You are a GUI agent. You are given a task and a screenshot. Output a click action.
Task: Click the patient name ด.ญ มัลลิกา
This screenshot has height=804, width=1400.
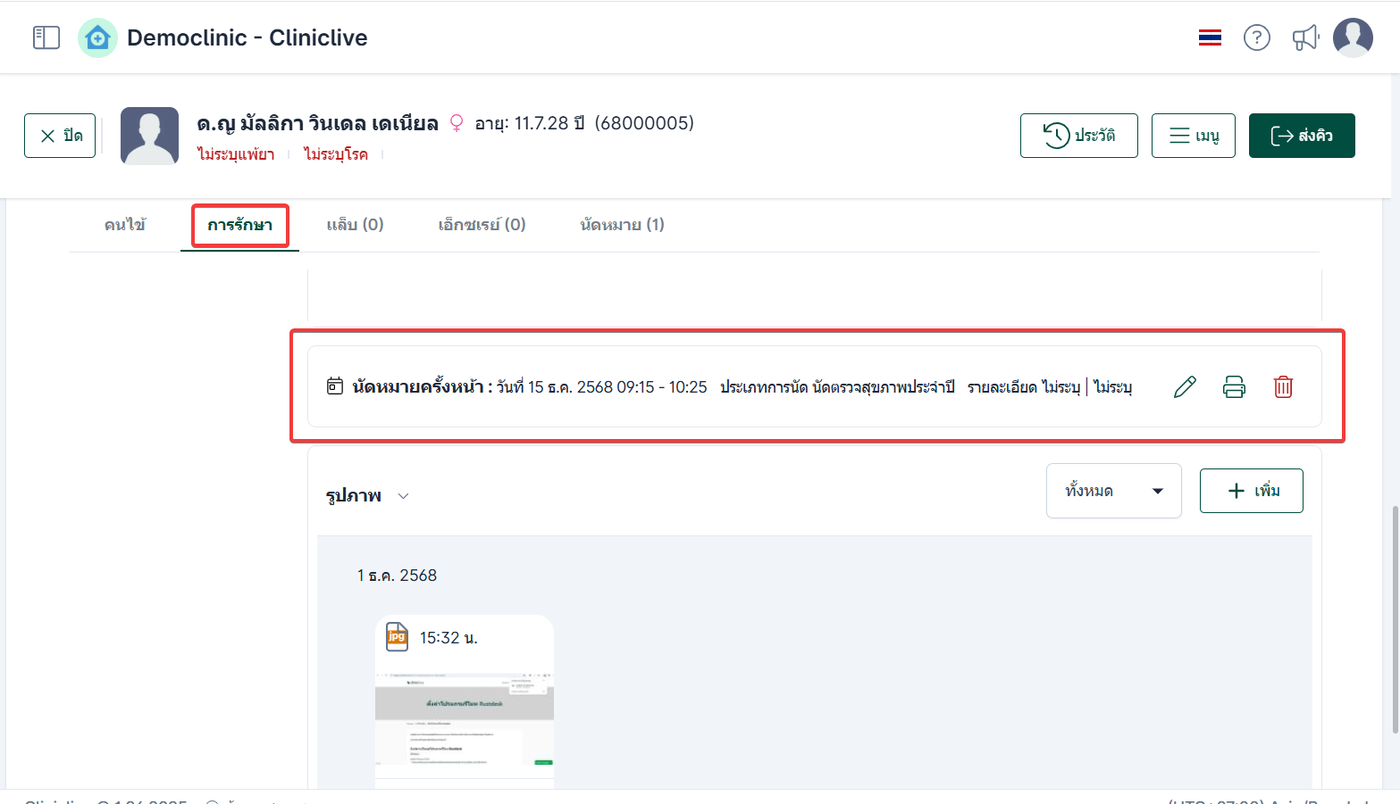[x=318, y=124]
